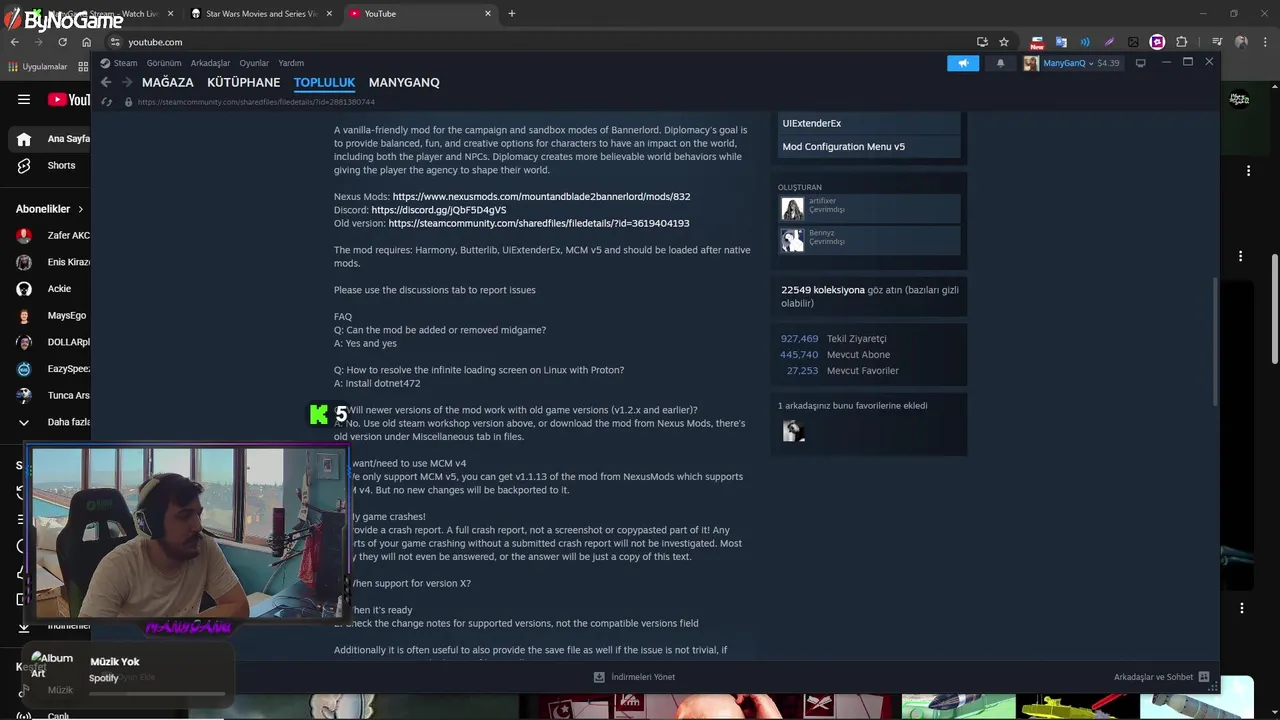
Task: Open the Nexus Mods link
Action: (x=541, y=197)
